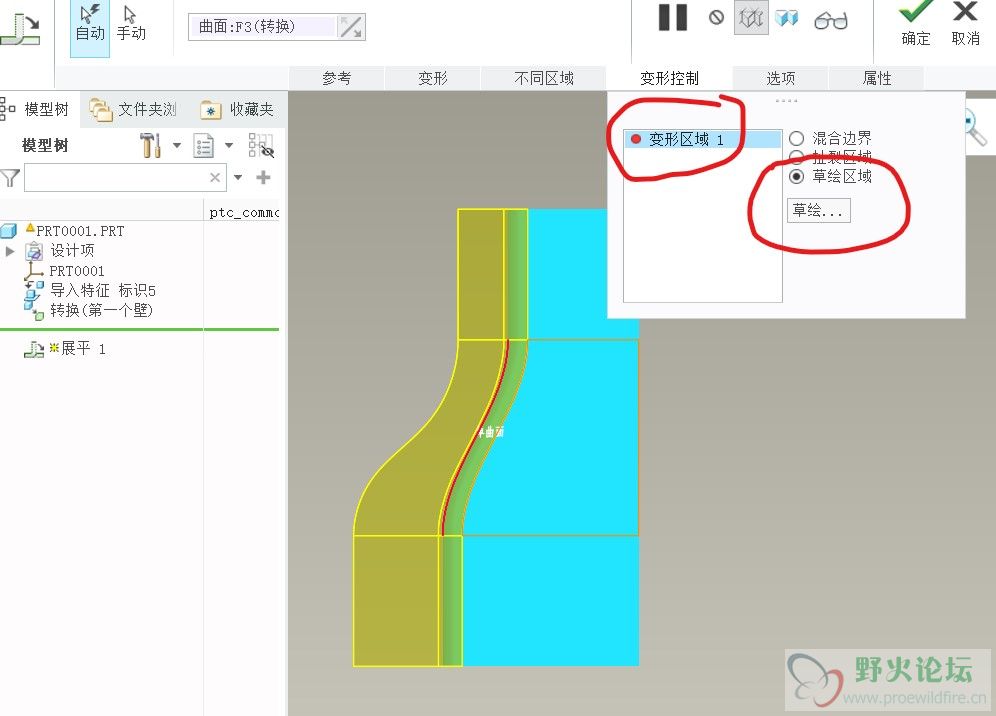Screen dimensions: 996x716
Task: Click the unbend tool icon at top-left
Action: coord(21,29)
